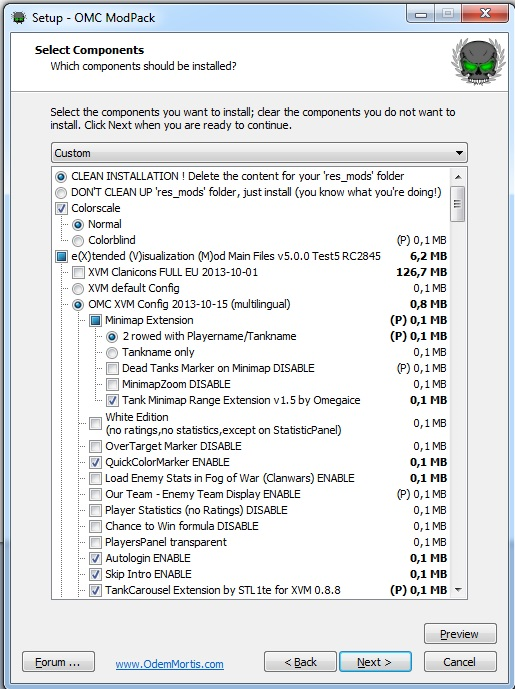
Task: Open the Forum button
Action: point(58,662)
